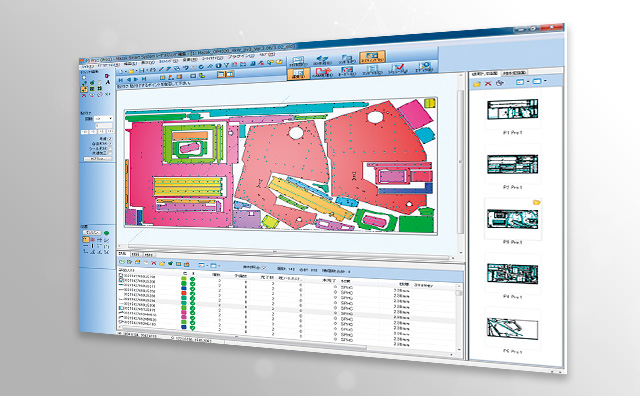Jump to first sheet with skip-back arrow
Viewport: 640px width, 396px height.
[x=121, y=80]
